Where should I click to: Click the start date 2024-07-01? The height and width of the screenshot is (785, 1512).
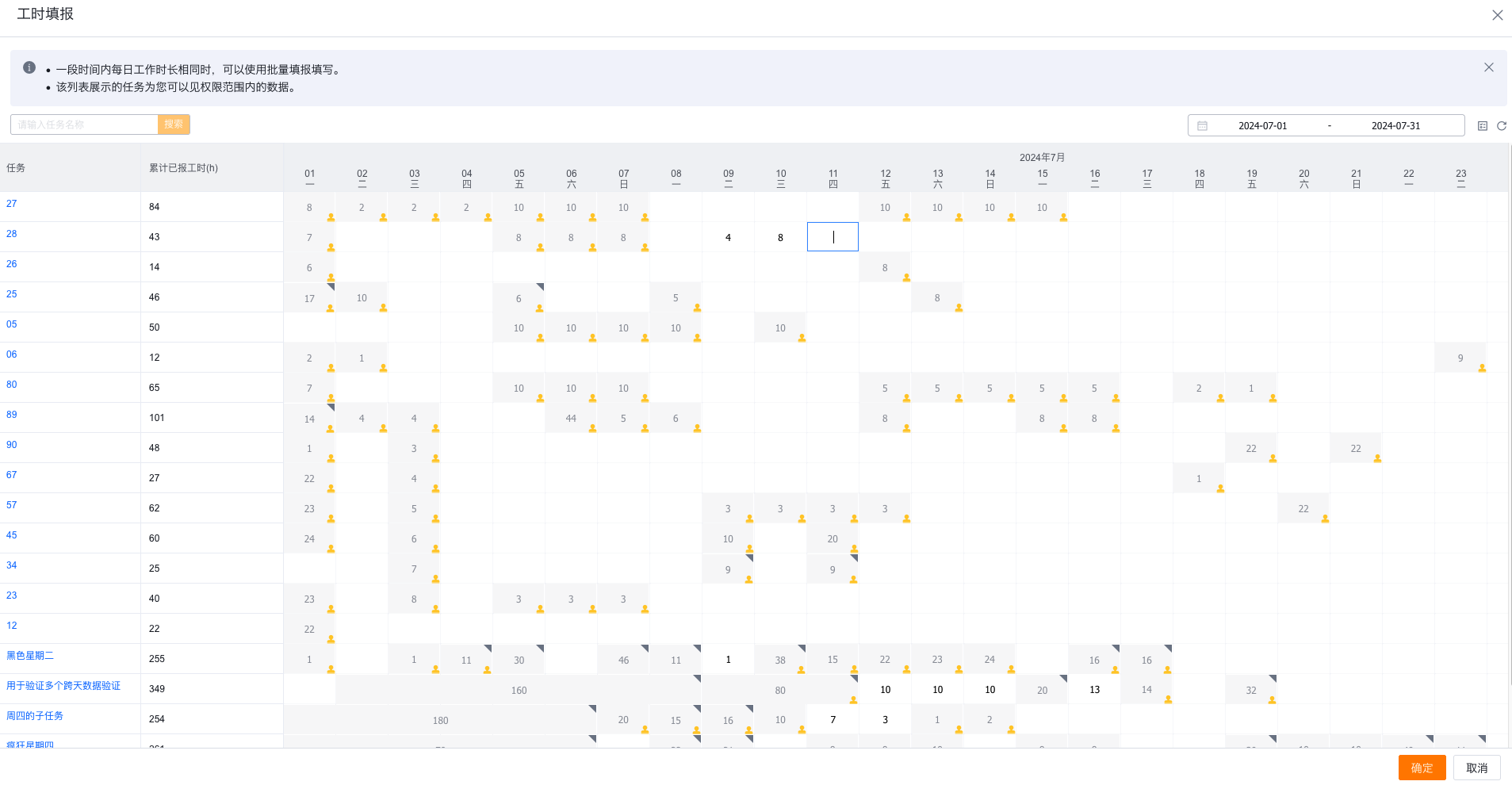(x=1262, y=126)
